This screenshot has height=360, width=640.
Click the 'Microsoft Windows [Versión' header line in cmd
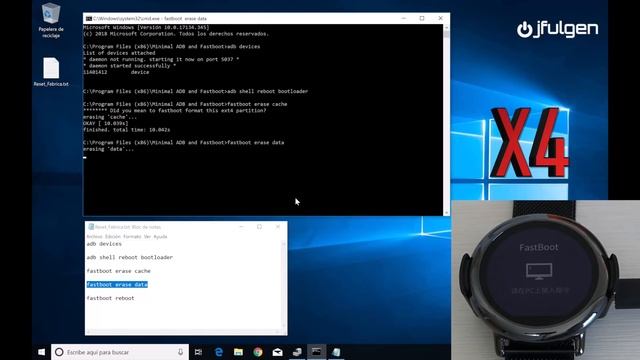coord(146,27)
